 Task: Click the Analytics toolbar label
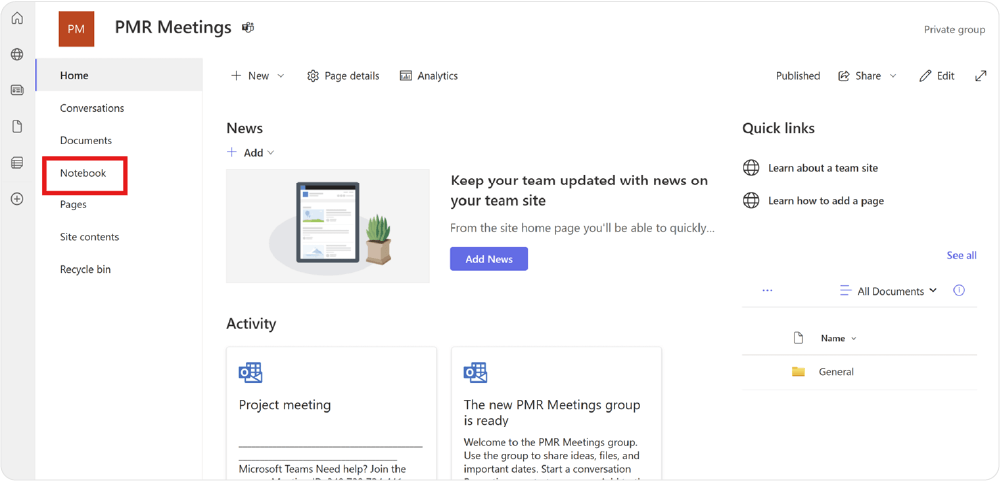438,76
